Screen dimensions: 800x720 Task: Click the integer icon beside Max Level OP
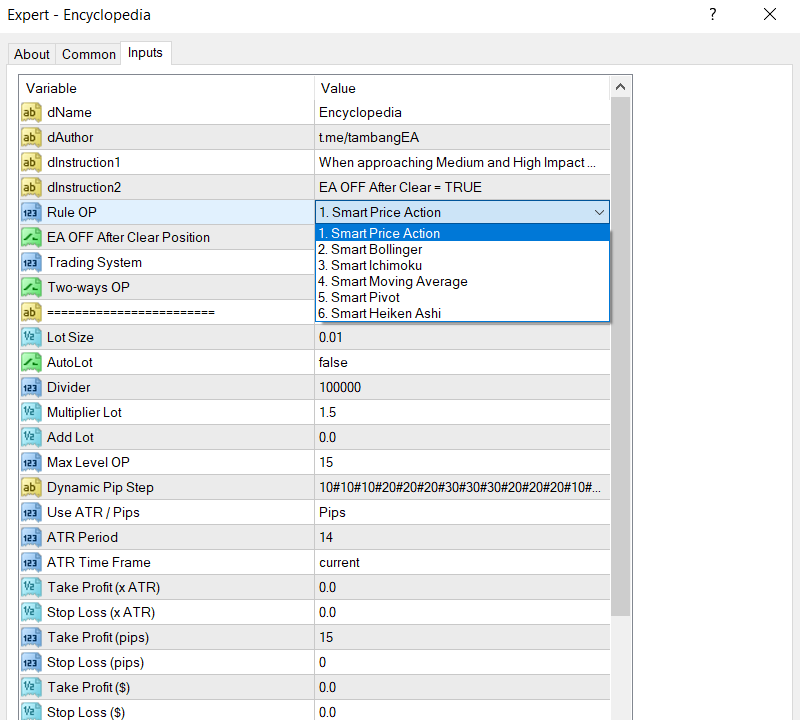click(31, 462)
